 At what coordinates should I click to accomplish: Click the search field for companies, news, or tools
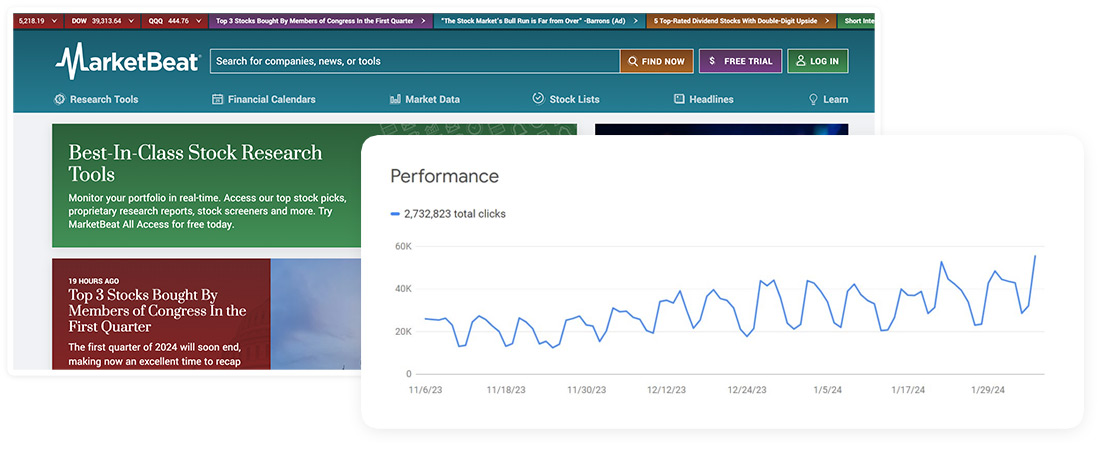pyautogui.click(x=415, y=61)
